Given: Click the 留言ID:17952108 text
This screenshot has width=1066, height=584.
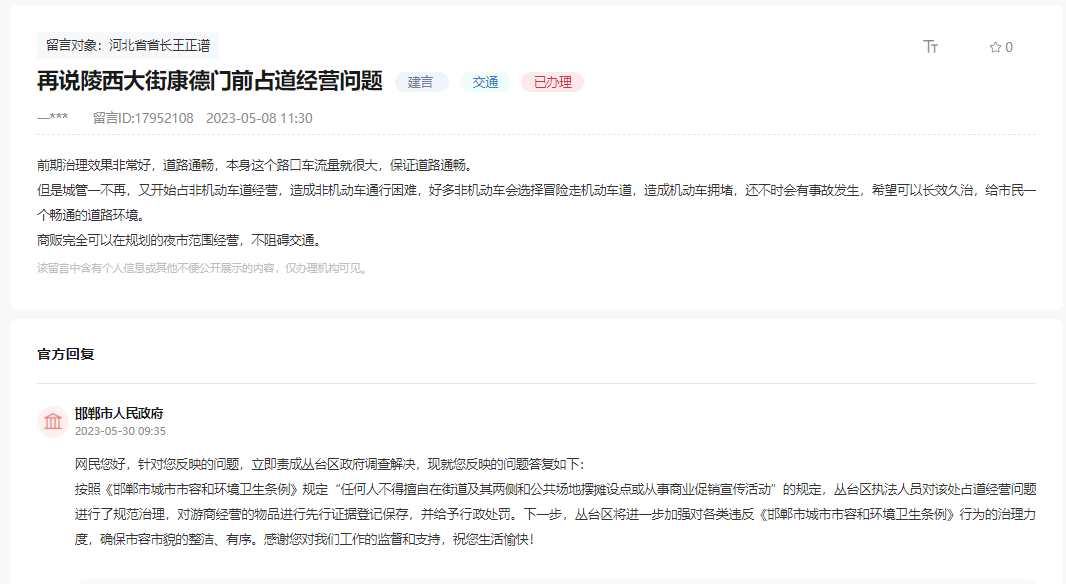Looking at the screenshot, I should click(x=143, y=118).
